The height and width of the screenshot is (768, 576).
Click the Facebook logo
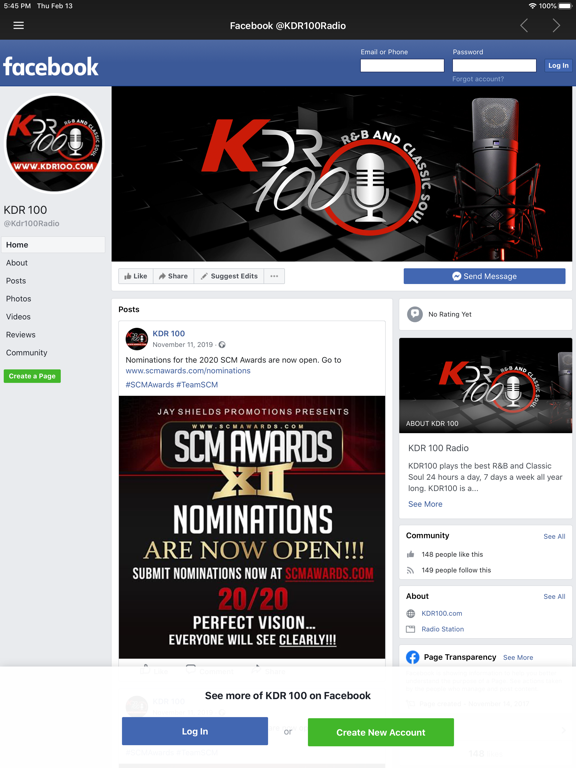pyautogui.click(x=51, y=66)
